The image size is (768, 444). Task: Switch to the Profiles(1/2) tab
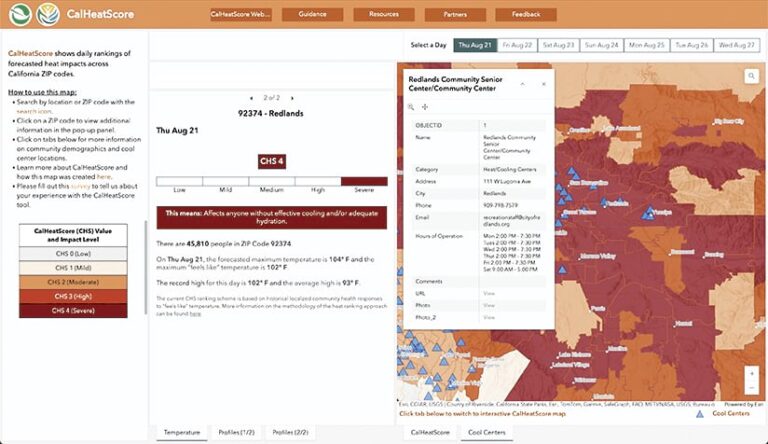tap(237, 432)
